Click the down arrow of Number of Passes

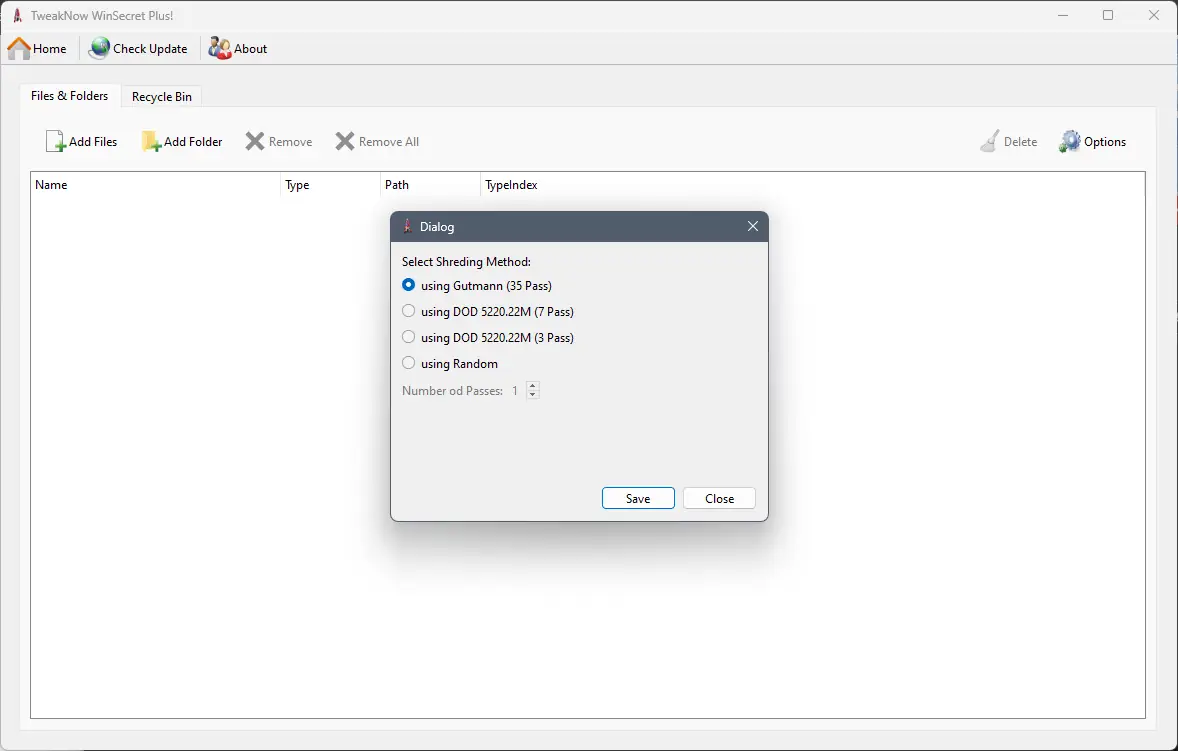pos(533,394)
